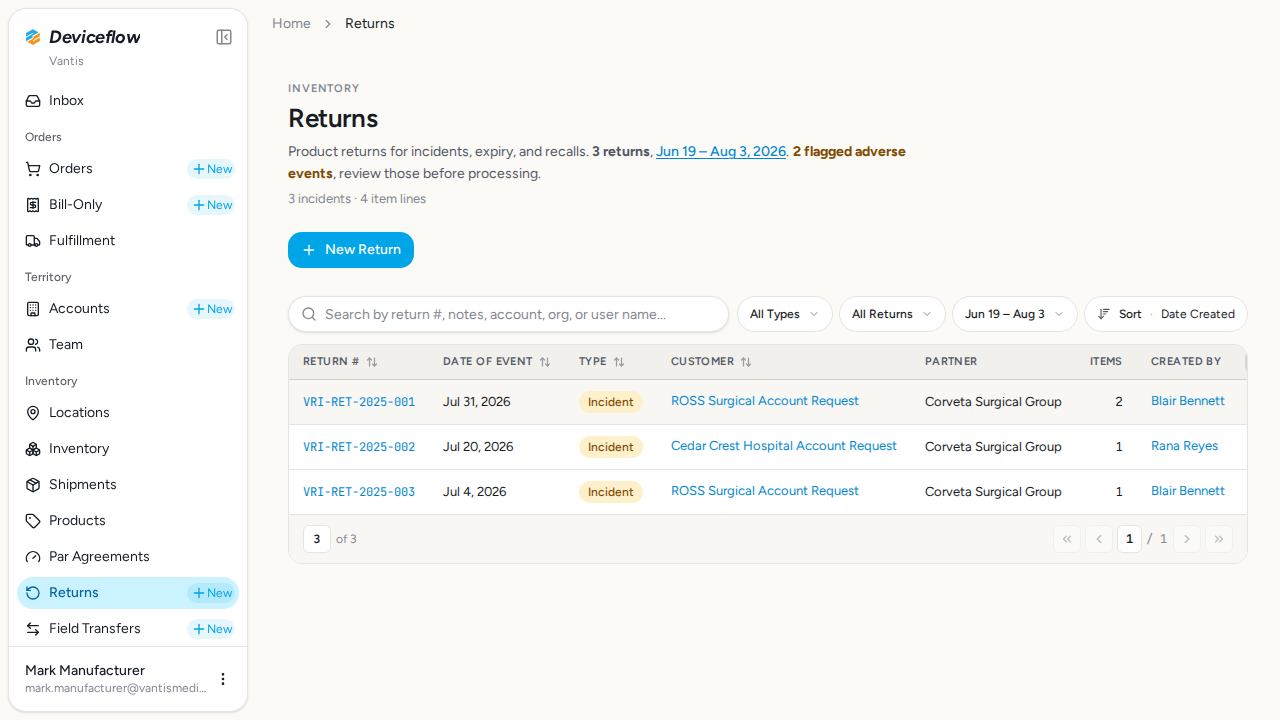
Task: Open ROSS Surgical Account Request for Jul 31 row
Action: (x=765, y=401)
